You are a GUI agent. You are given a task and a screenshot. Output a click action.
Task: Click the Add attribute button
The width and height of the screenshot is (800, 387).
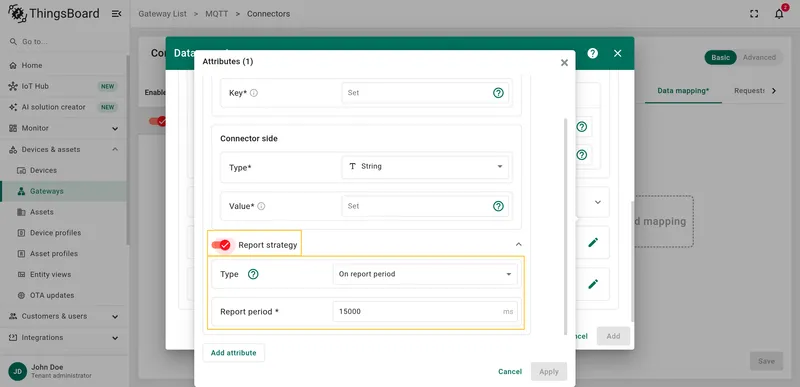pos(234,353)
